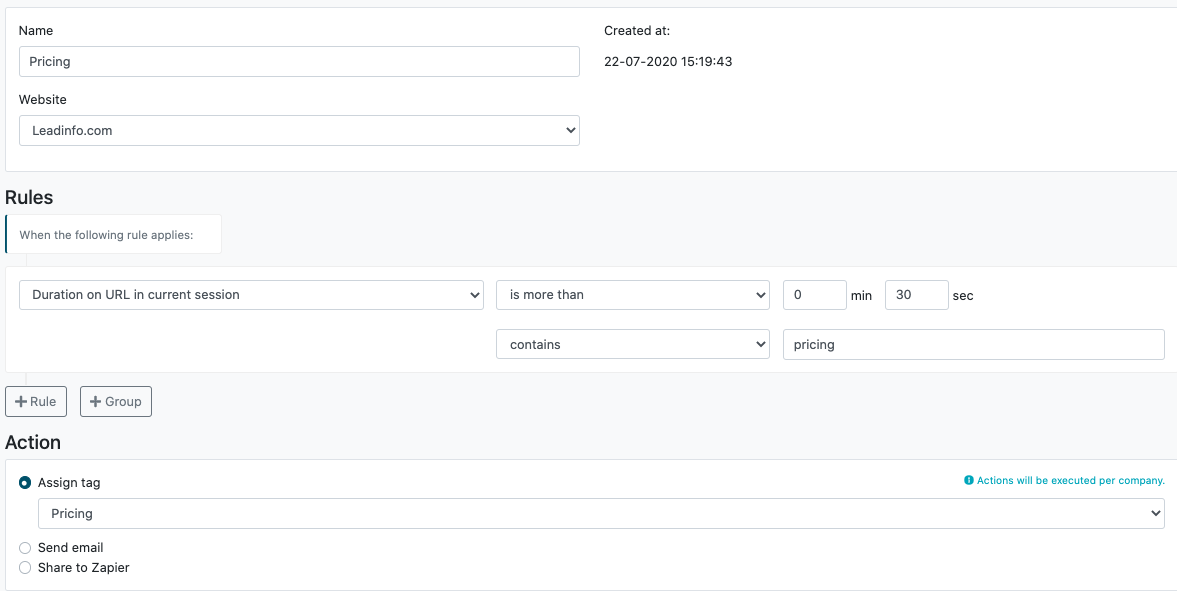Click the Share to Zapier label
Image resolution: width=1177 pixels, height=591 pixels.
pos(83,568)
